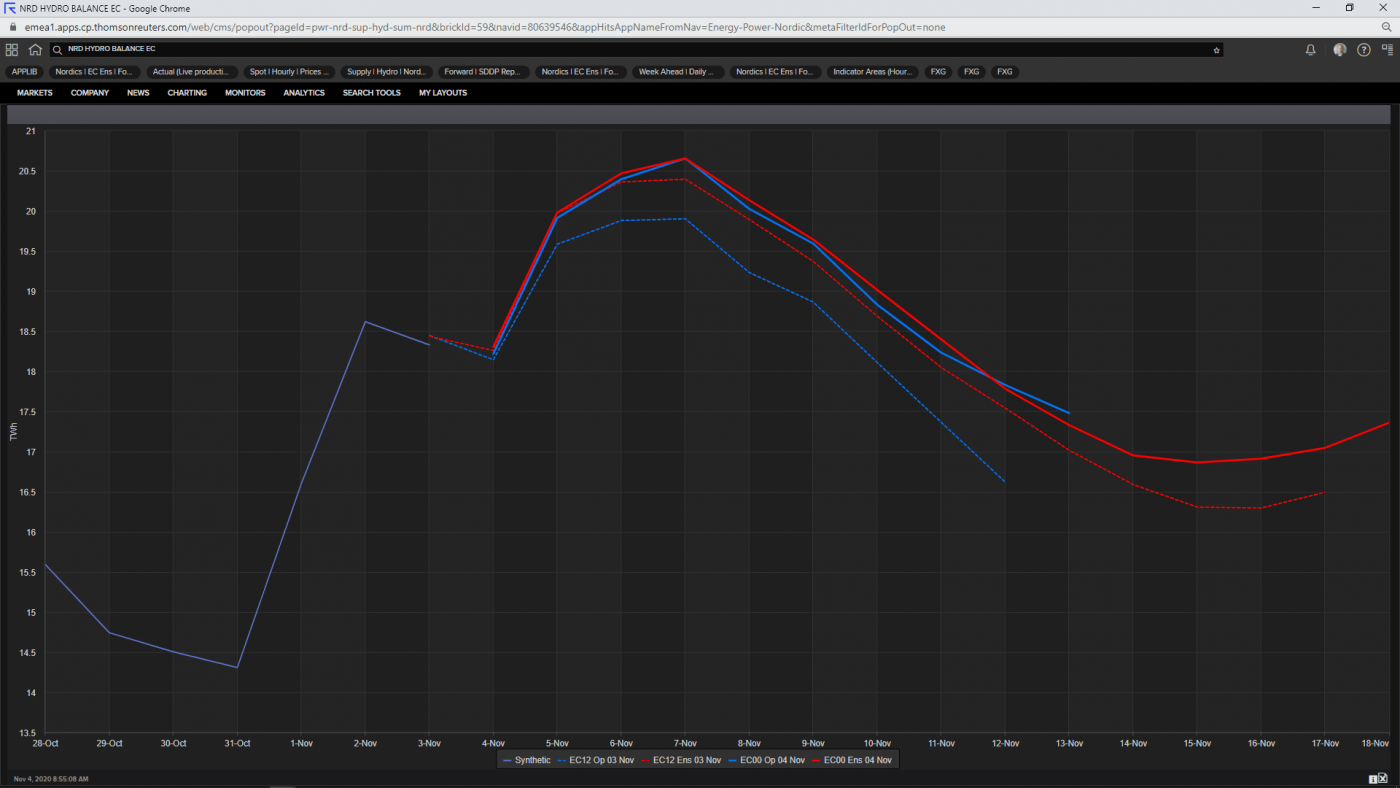Open the user profile avatar
Screen dimensions: 1400x788
(x=1340, y=49)
